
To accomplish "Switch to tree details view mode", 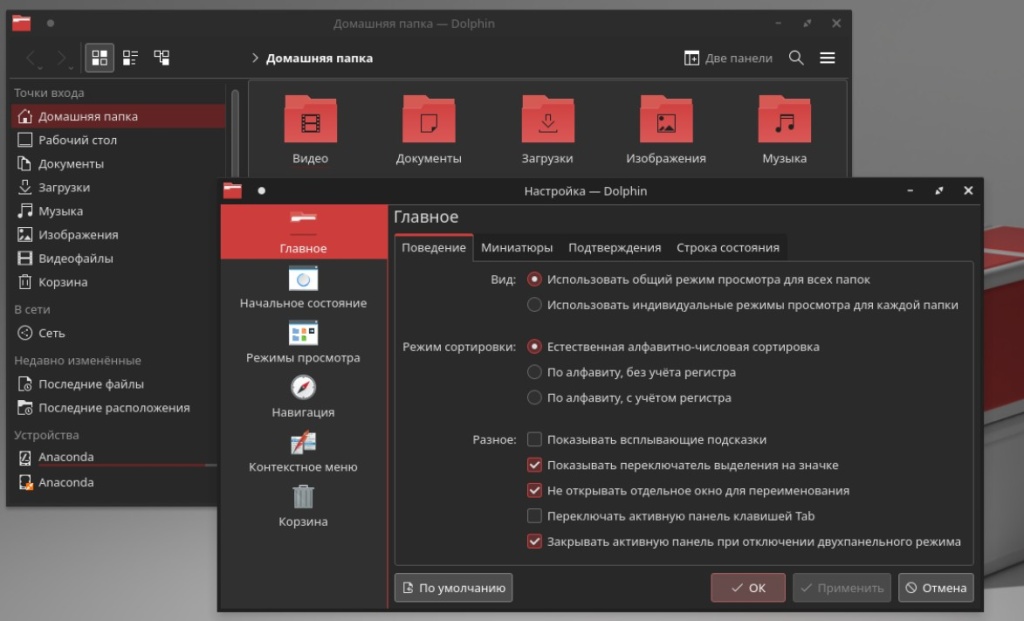I will [x=161, y=58].
